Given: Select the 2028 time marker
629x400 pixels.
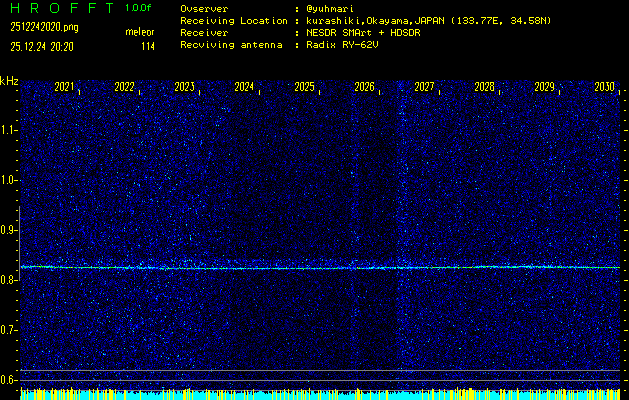Looking at the screenshot, I should pos(484,88).
